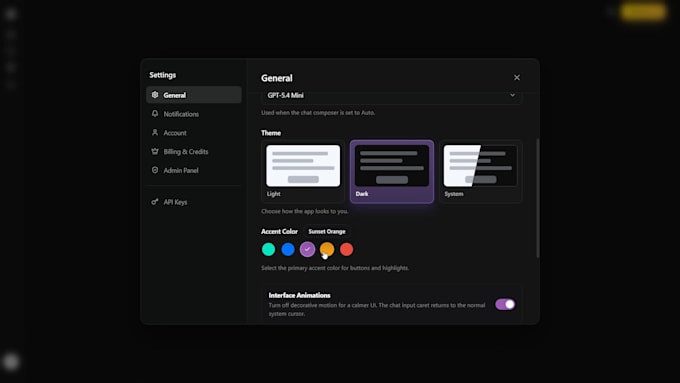
Task: Click the basket icon beside Billing & Credits
Action: click(155, 151)
